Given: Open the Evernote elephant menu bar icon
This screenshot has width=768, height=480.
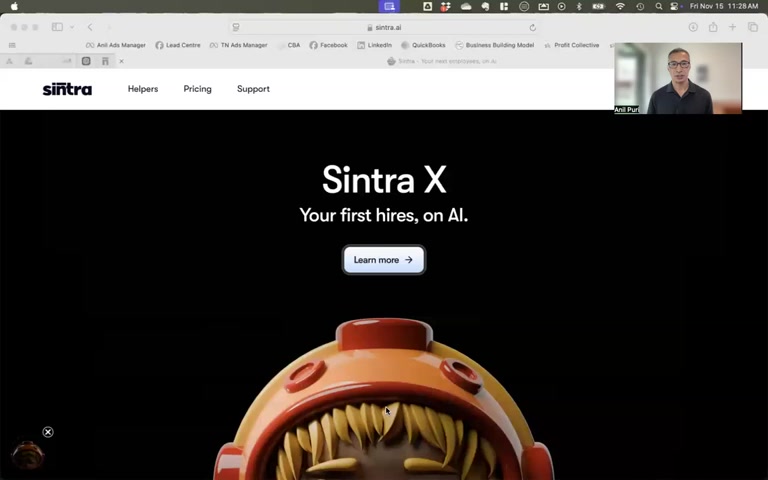Looking at the screenshot, I should pyautogui.click(x=485, y=6).
